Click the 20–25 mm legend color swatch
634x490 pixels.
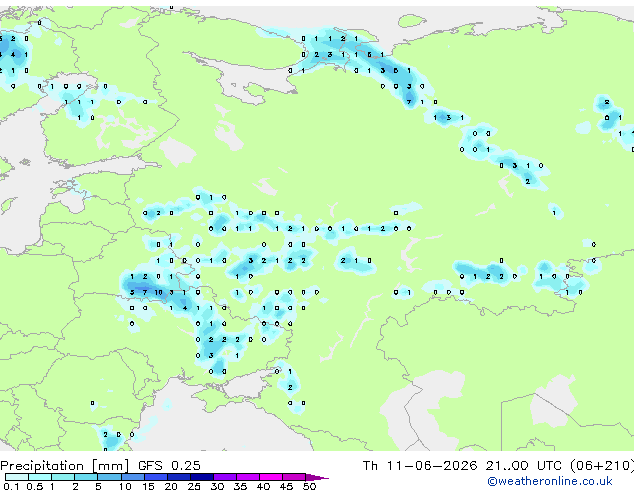coord(179,477)
